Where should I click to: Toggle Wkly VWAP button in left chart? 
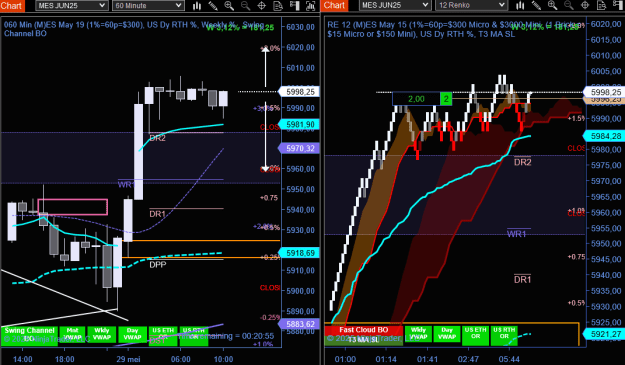pyautogui.click(x=102, y=335)
